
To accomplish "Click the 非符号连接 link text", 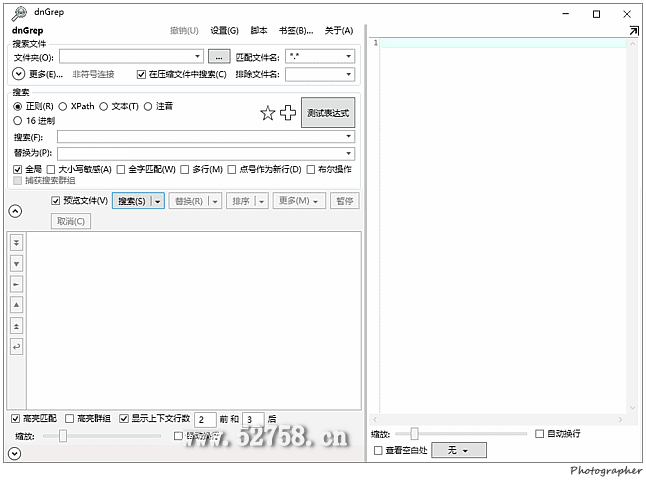I will click(94, 75).
